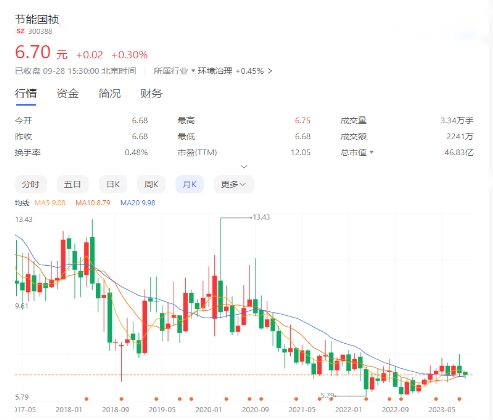Open the 所属行业 dropdown triangle

[193, 71]
